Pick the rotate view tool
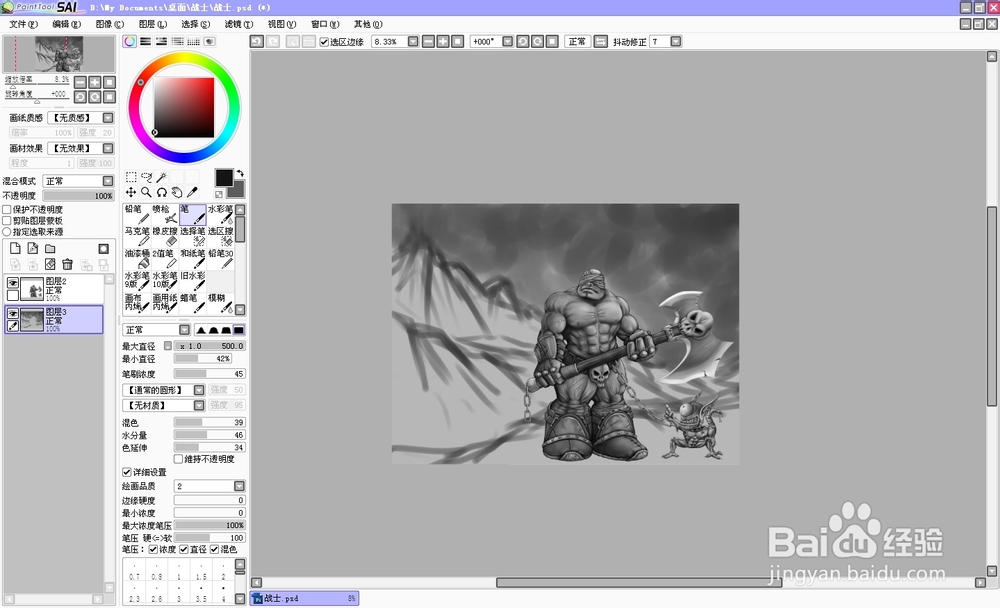This screenshot has height=608, width=1000. coord(161,192)
